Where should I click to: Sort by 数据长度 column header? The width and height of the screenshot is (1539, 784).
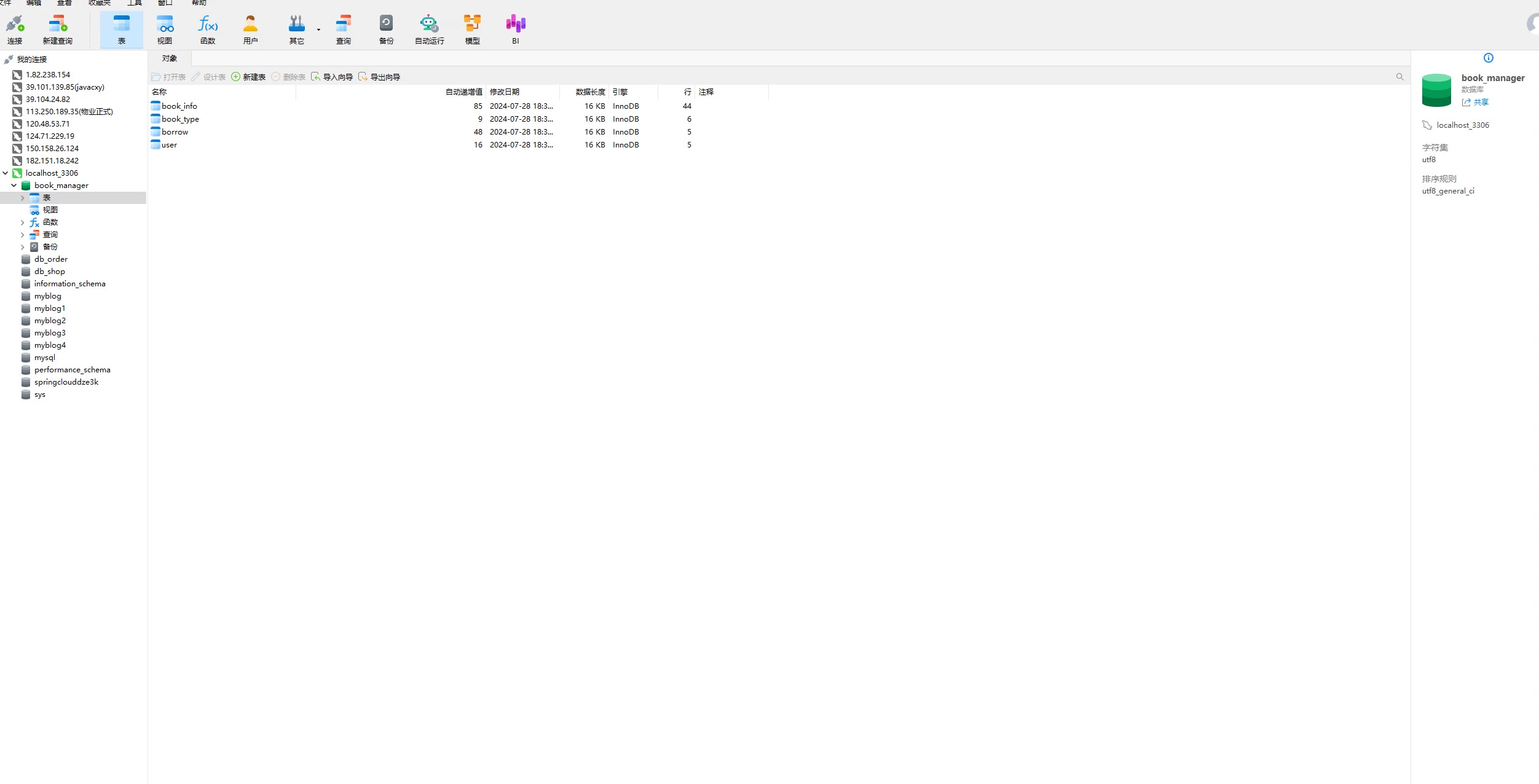coord(584,92)
